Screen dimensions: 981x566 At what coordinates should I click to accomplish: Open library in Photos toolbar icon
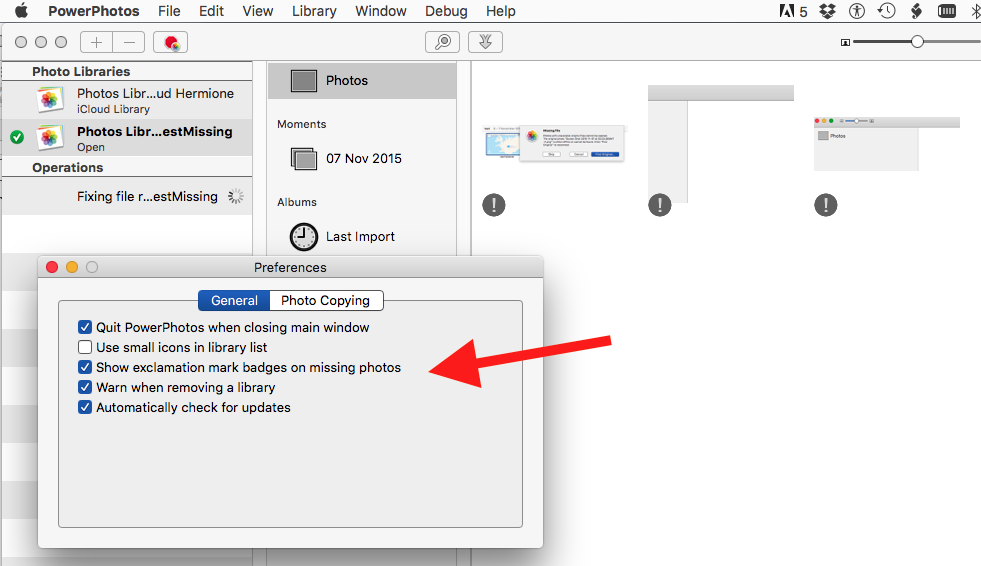tap(171, 43)
